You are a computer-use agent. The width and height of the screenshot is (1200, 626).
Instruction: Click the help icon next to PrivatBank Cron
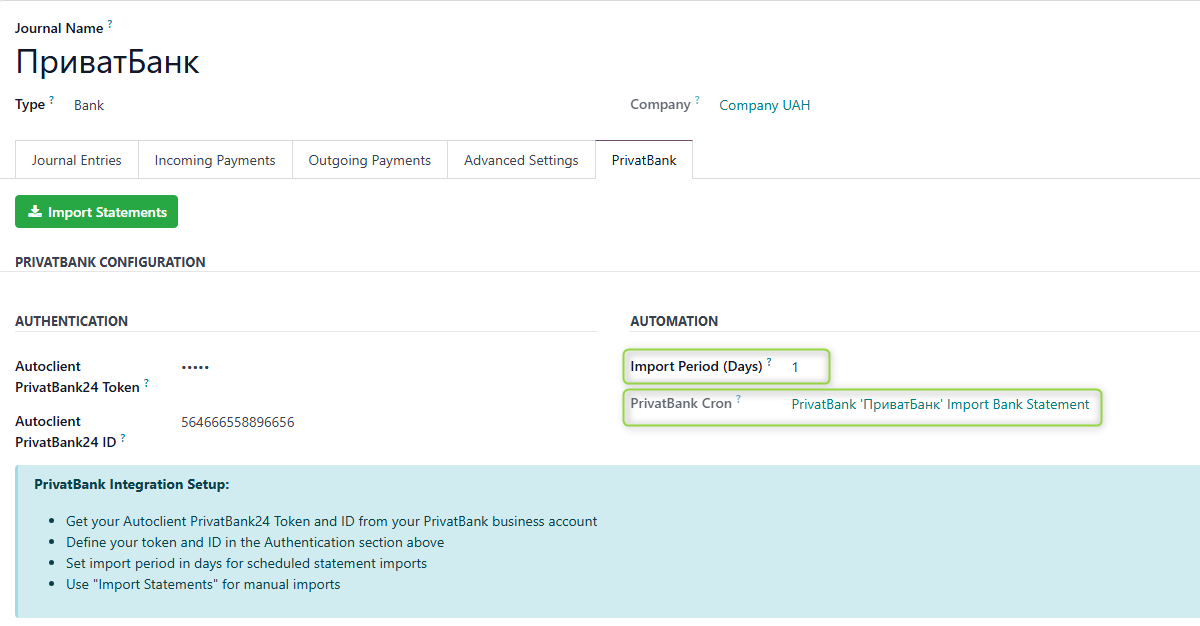click(739, 397)
